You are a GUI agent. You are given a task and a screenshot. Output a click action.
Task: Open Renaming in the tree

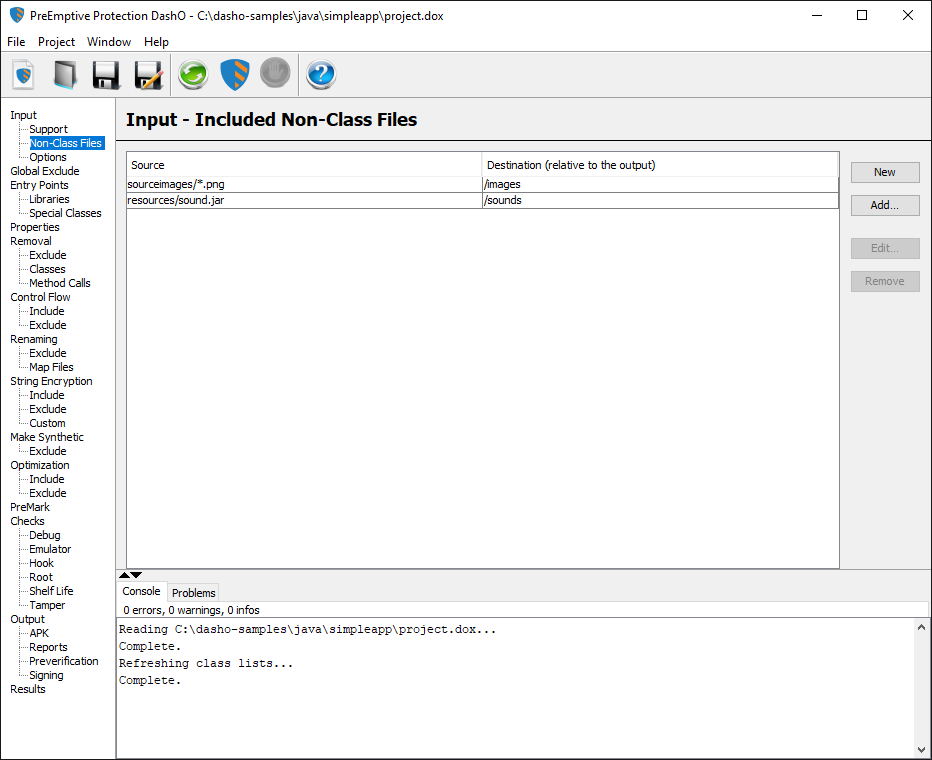point(34,339)
